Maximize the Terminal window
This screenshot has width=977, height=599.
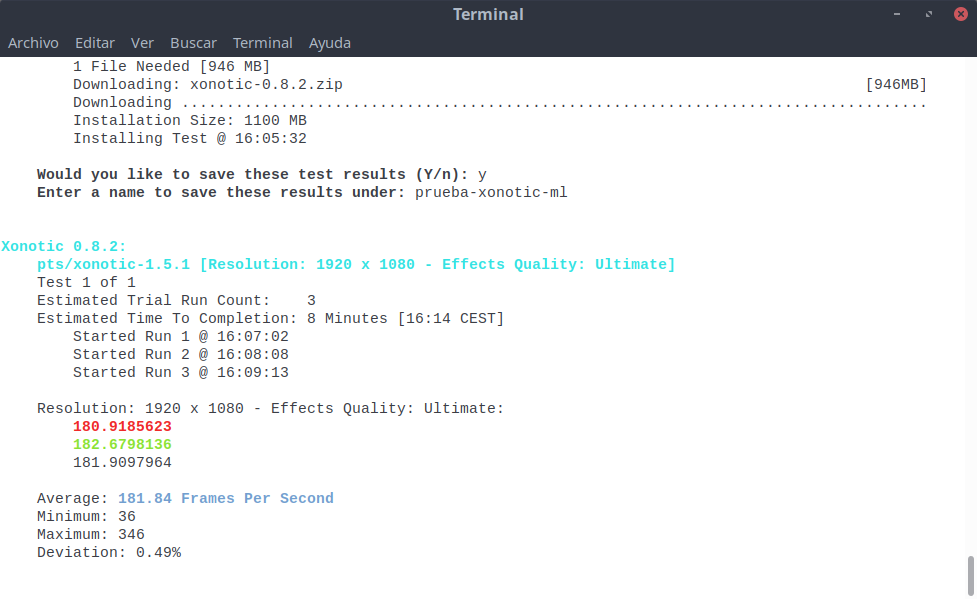pos(929,14)
